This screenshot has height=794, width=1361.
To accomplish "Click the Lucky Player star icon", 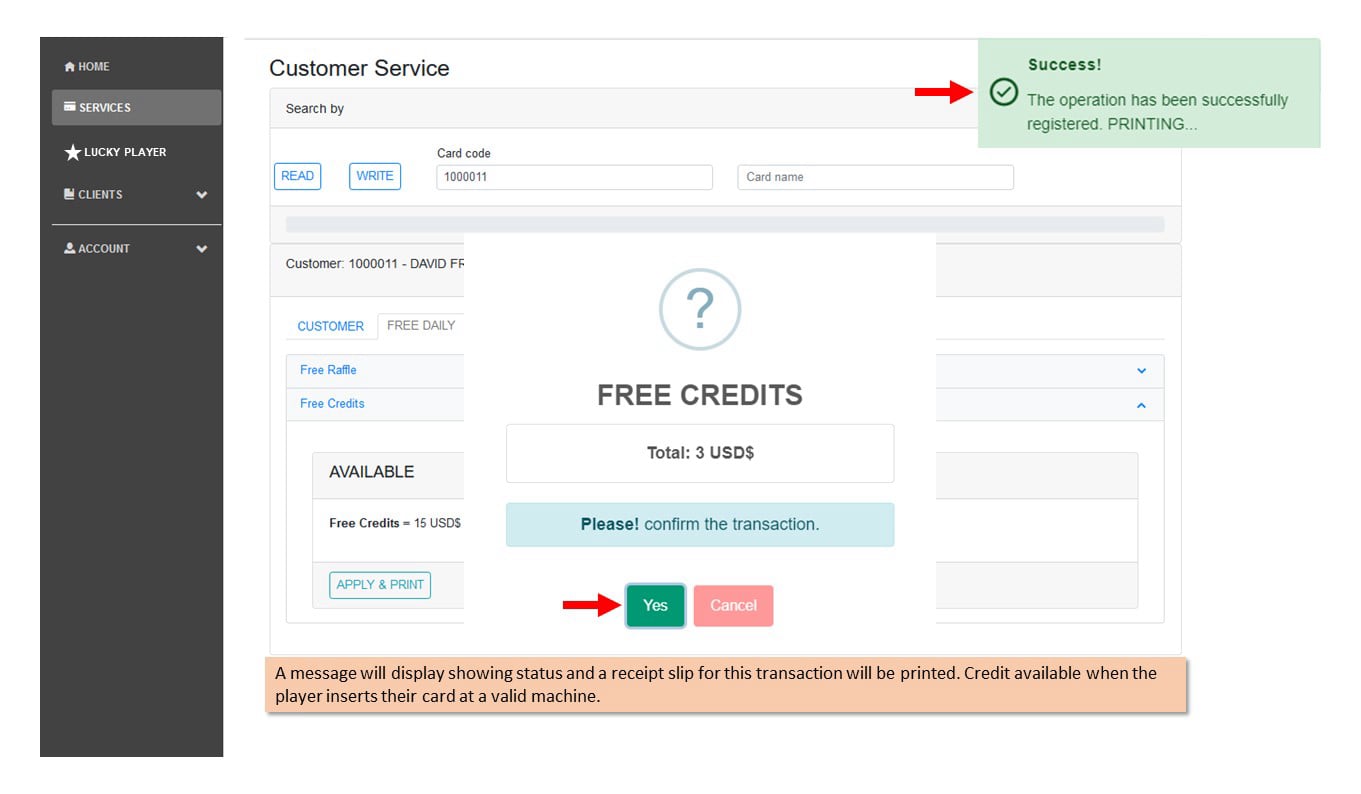I will (72, 152).
